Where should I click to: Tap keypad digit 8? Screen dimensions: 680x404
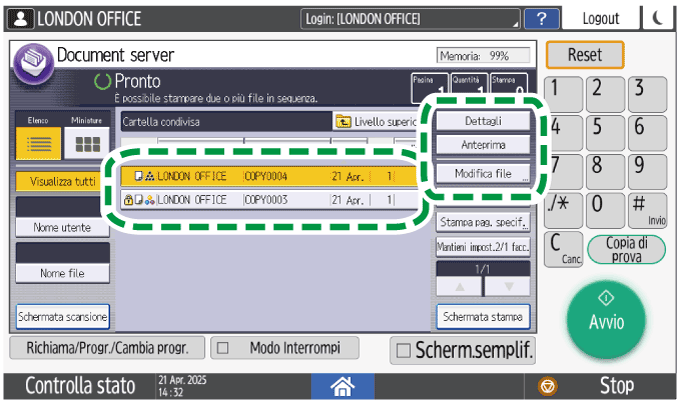[x=605, y=172]
